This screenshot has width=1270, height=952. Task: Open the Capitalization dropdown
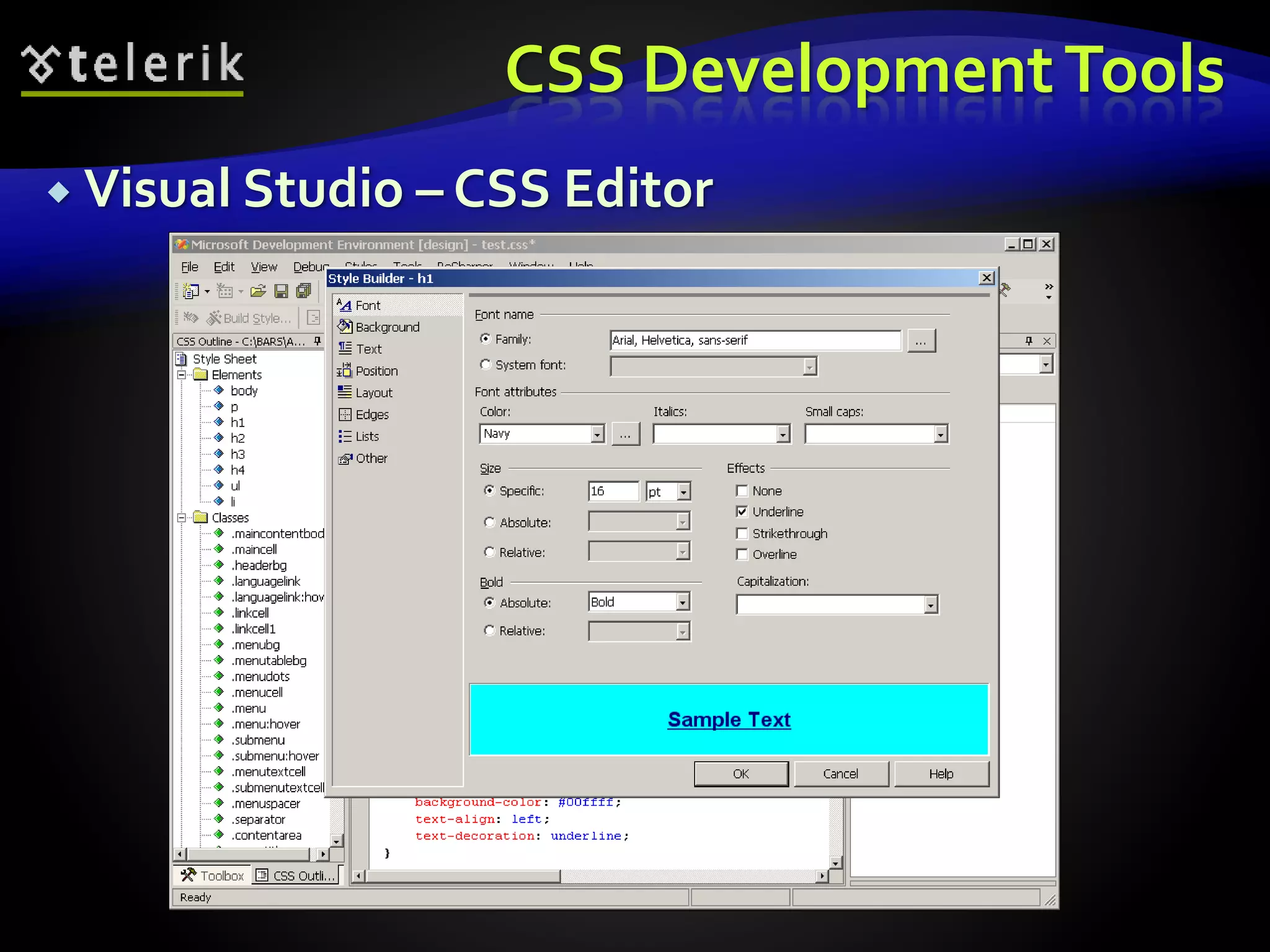click(930, 605)
